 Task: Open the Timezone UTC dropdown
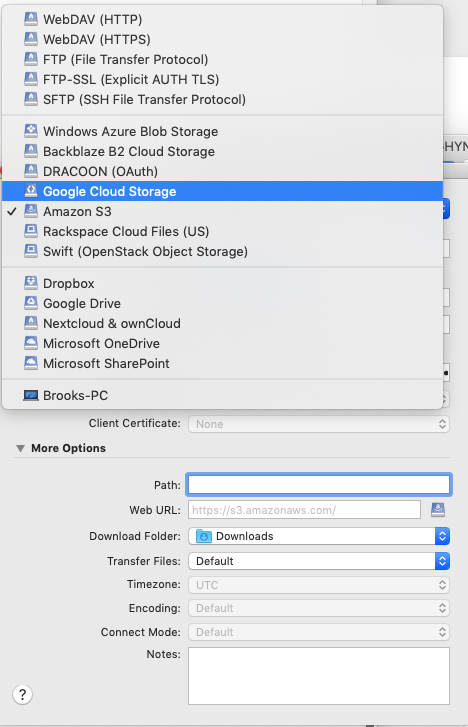(319, 585)
